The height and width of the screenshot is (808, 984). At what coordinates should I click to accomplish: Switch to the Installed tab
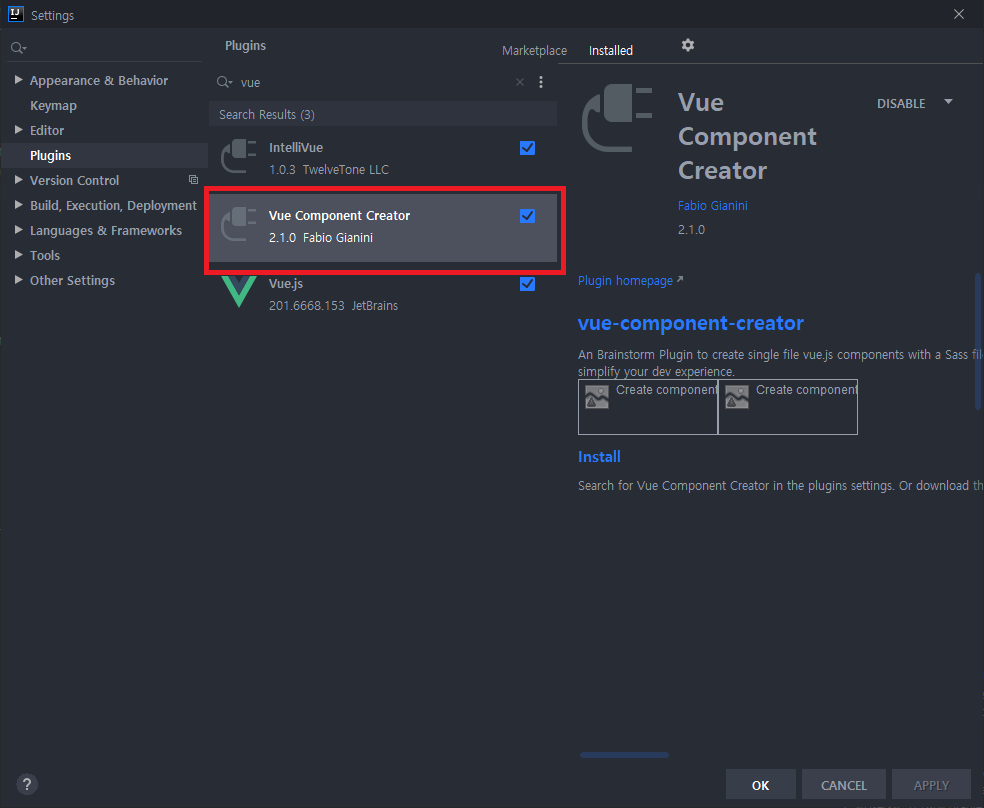coord(611,51)
